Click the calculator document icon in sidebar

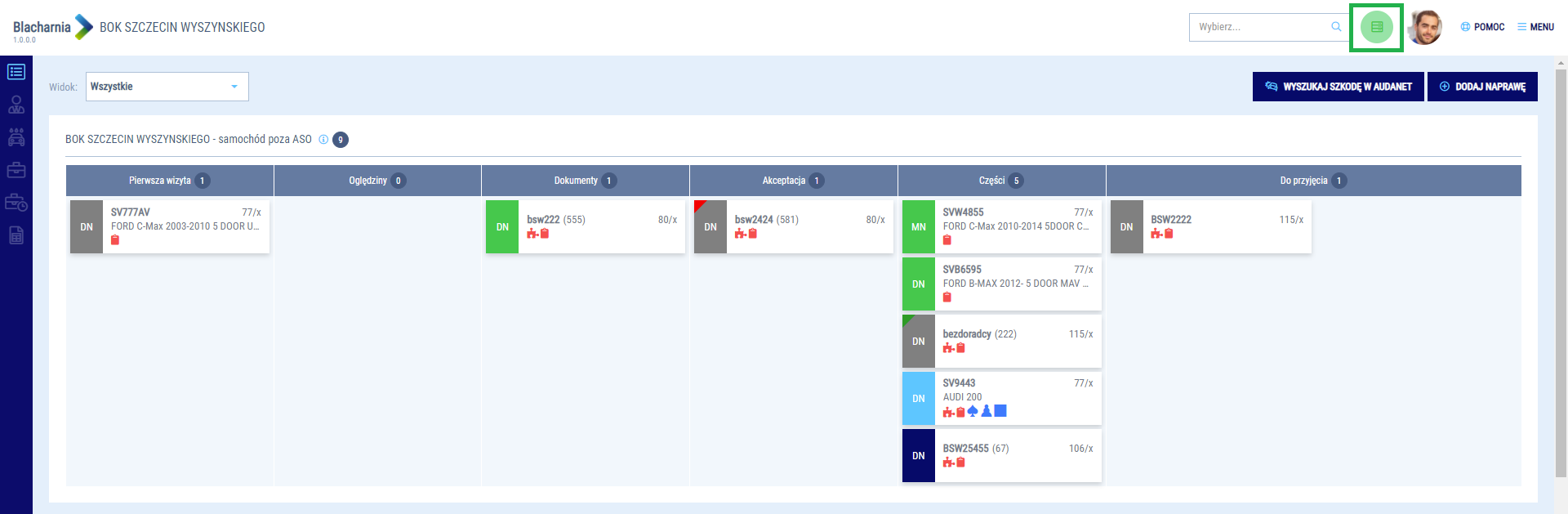pyautogui.click(x=16, y=235)
